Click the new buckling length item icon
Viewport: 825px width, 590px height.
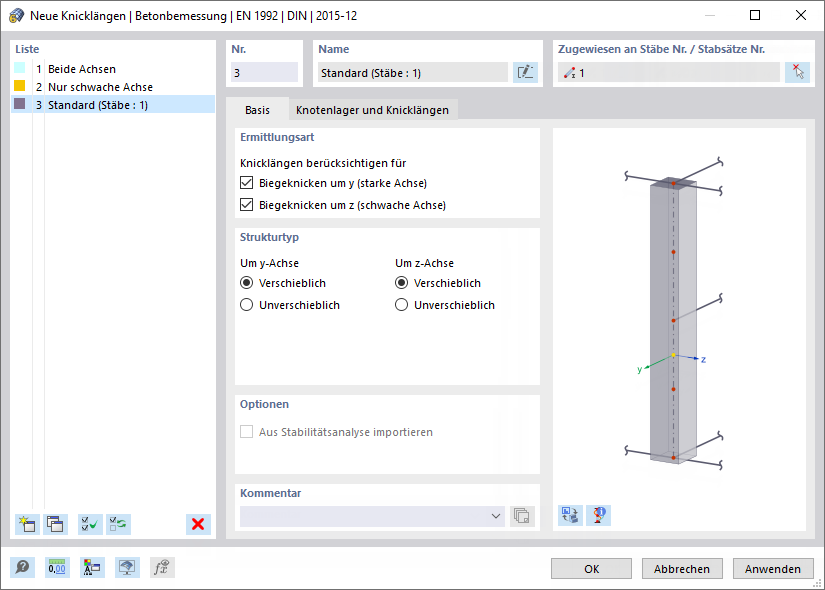click(27, 524)
